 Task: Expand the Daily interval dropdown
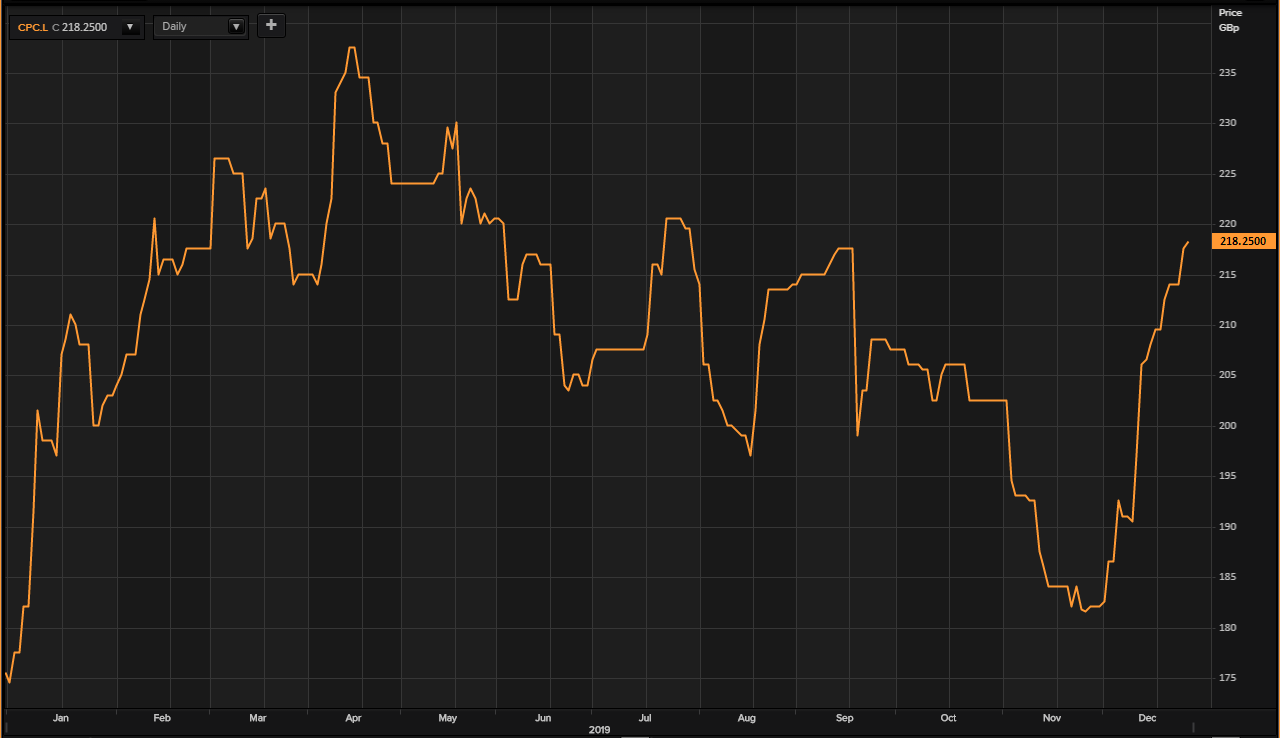236,27
